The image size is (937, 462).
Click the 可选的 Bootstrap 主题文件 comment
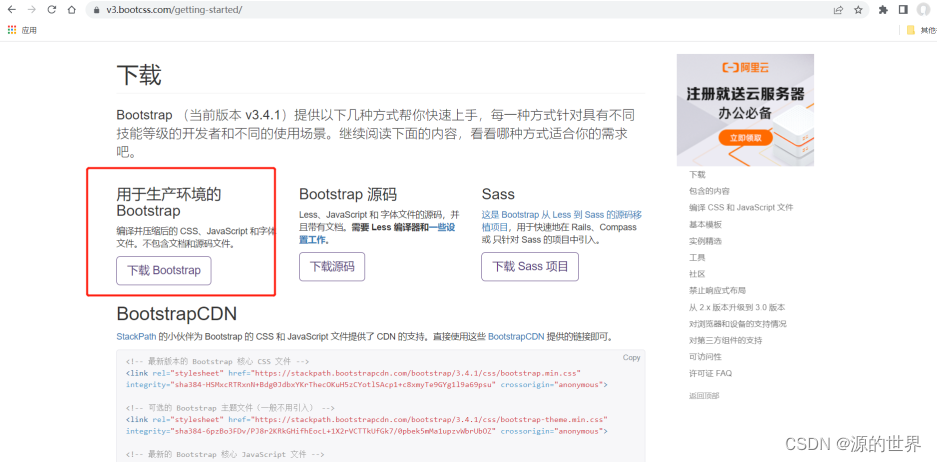click(230, 408)
